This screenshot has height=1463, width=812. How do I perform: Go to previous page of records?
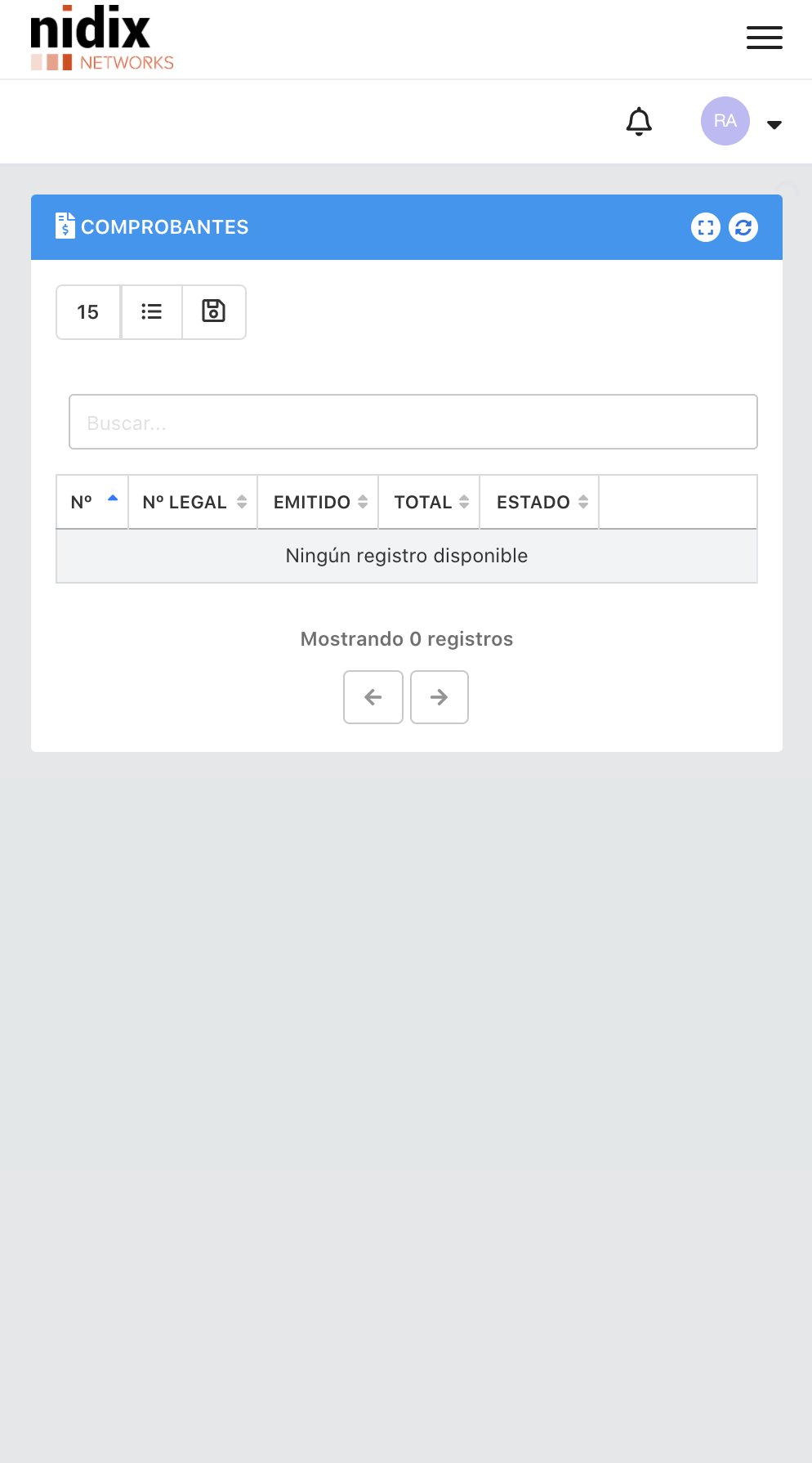[x=373, y=697]
